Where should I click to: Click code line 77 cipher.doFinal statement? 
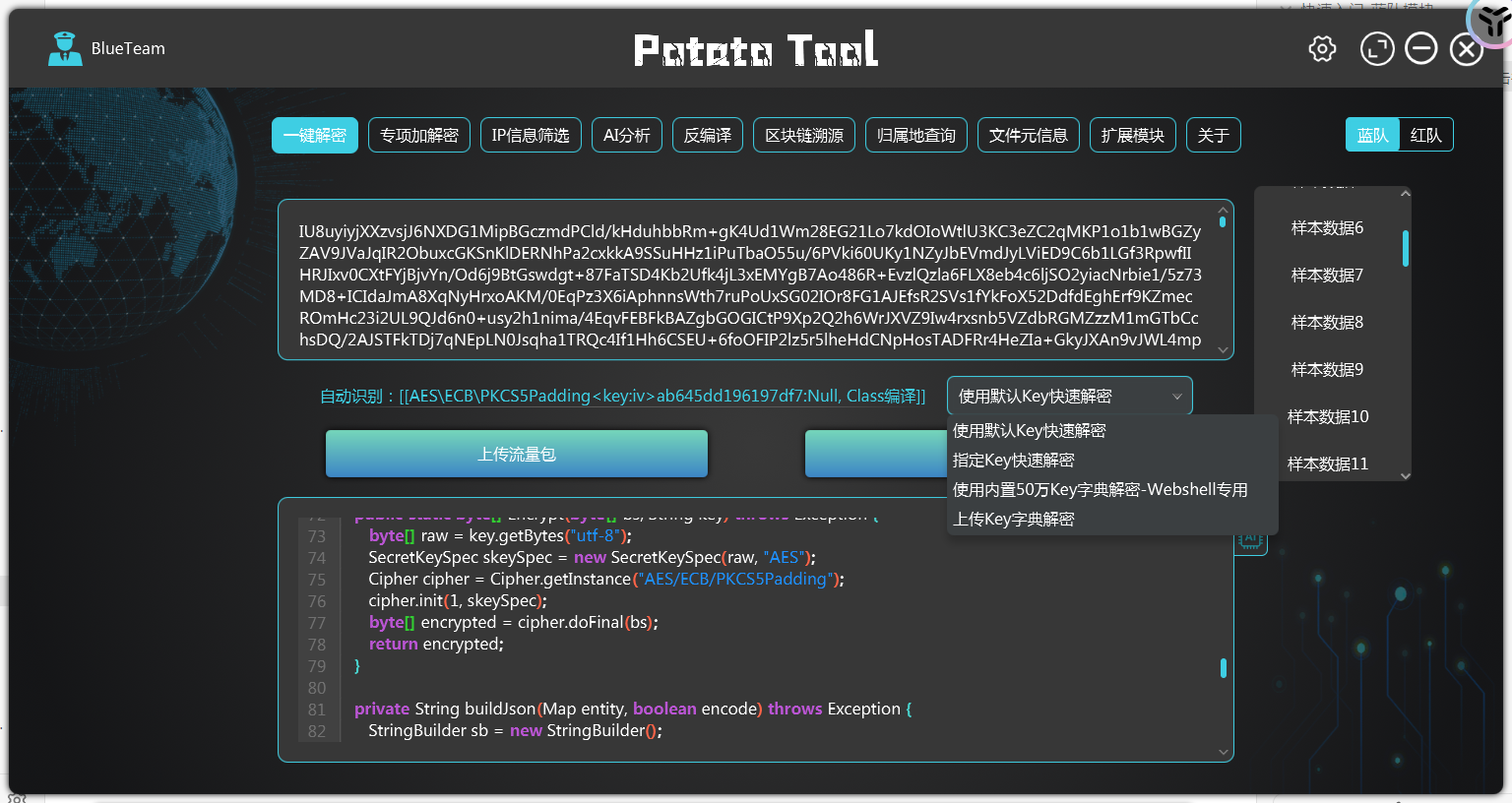click(514, 622)
